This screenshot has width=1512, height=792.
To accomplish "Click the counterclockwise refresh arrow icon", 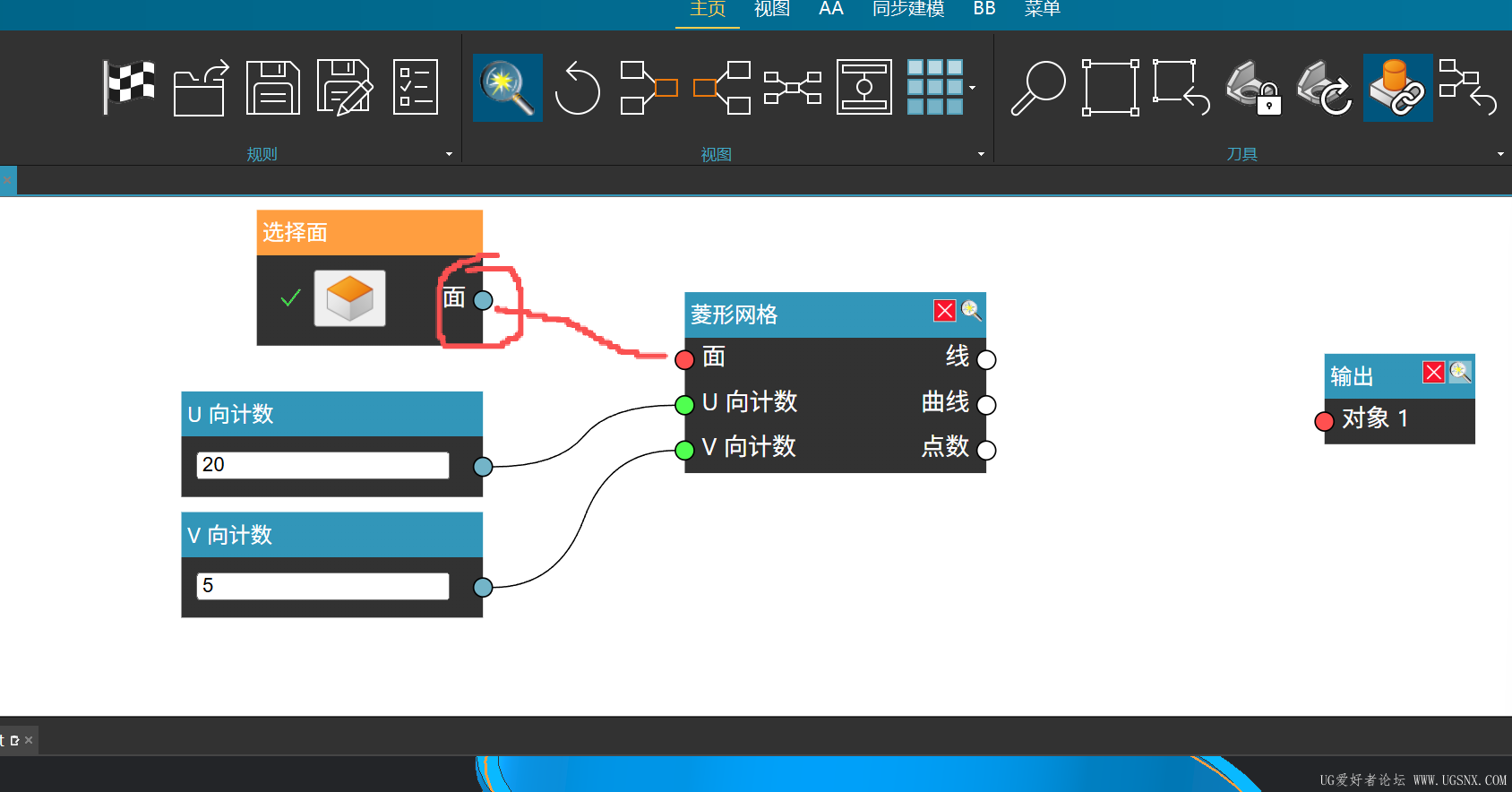I will (x=577, y=88).
